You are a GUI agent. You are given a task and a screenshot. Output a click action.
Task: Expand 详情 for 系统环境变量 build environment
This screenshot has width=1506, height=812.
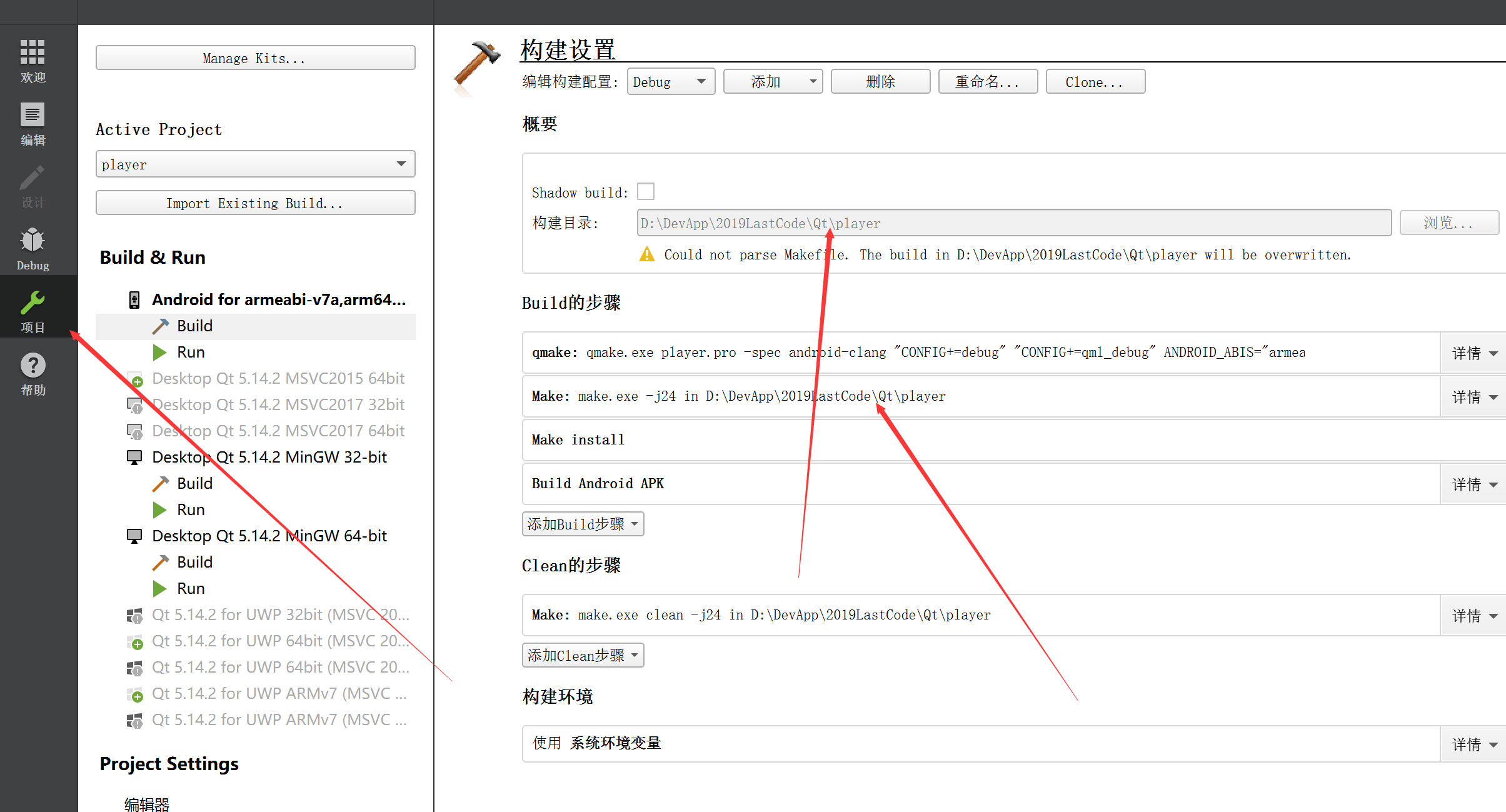pyautogui.click(x=1473, y=744)
